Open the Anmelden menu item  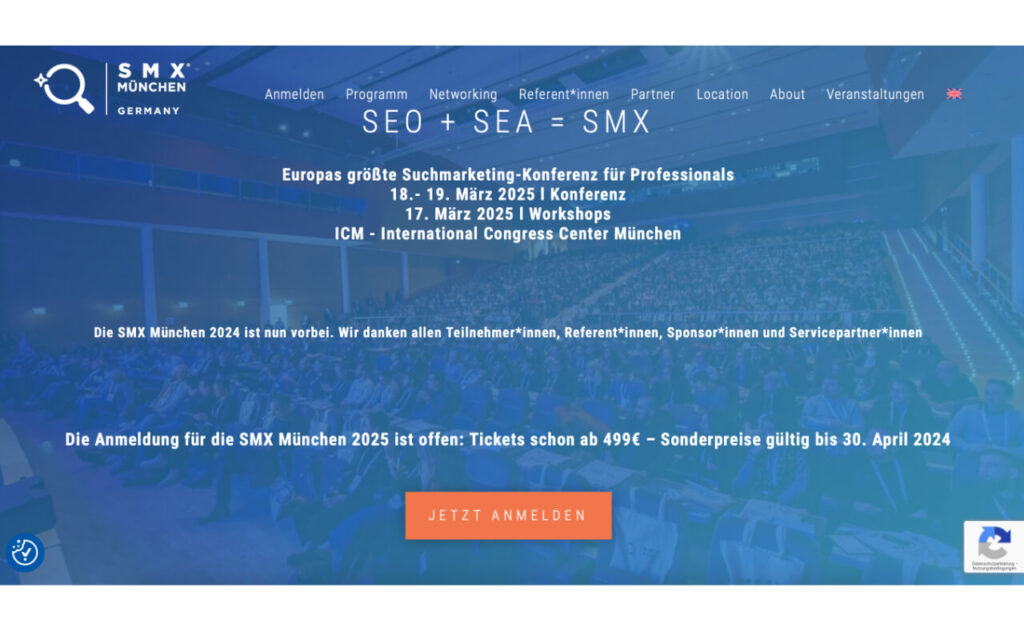pos(294,94)
